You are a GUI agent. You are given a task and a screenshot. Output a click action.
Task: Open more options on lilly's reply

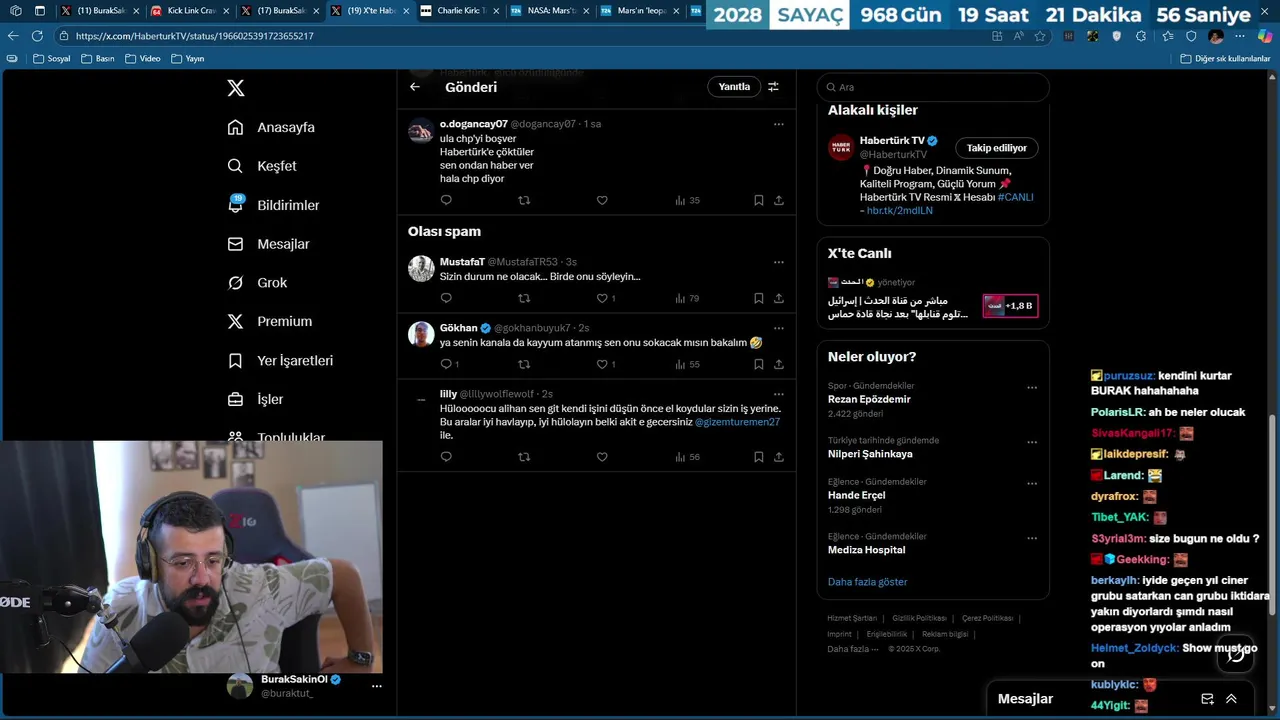point(779,394)
